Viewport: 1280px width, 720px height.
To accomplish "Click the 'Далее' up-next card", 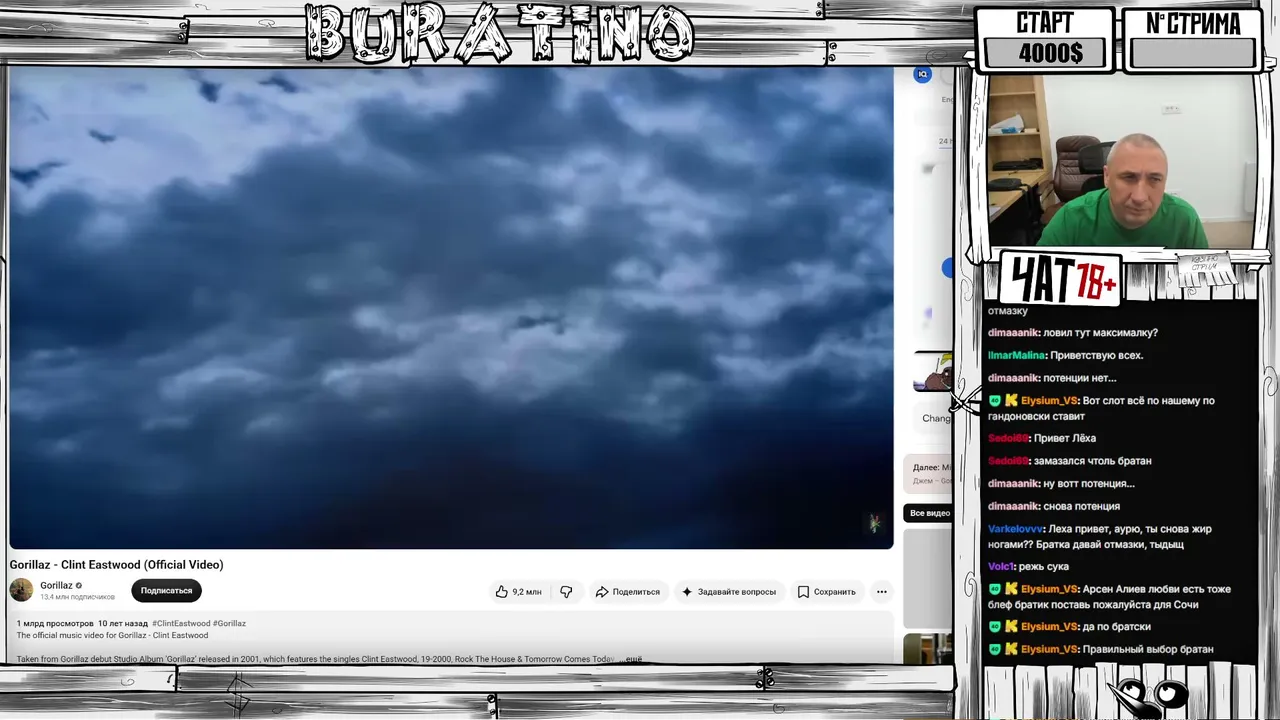I will pos(929,474).
